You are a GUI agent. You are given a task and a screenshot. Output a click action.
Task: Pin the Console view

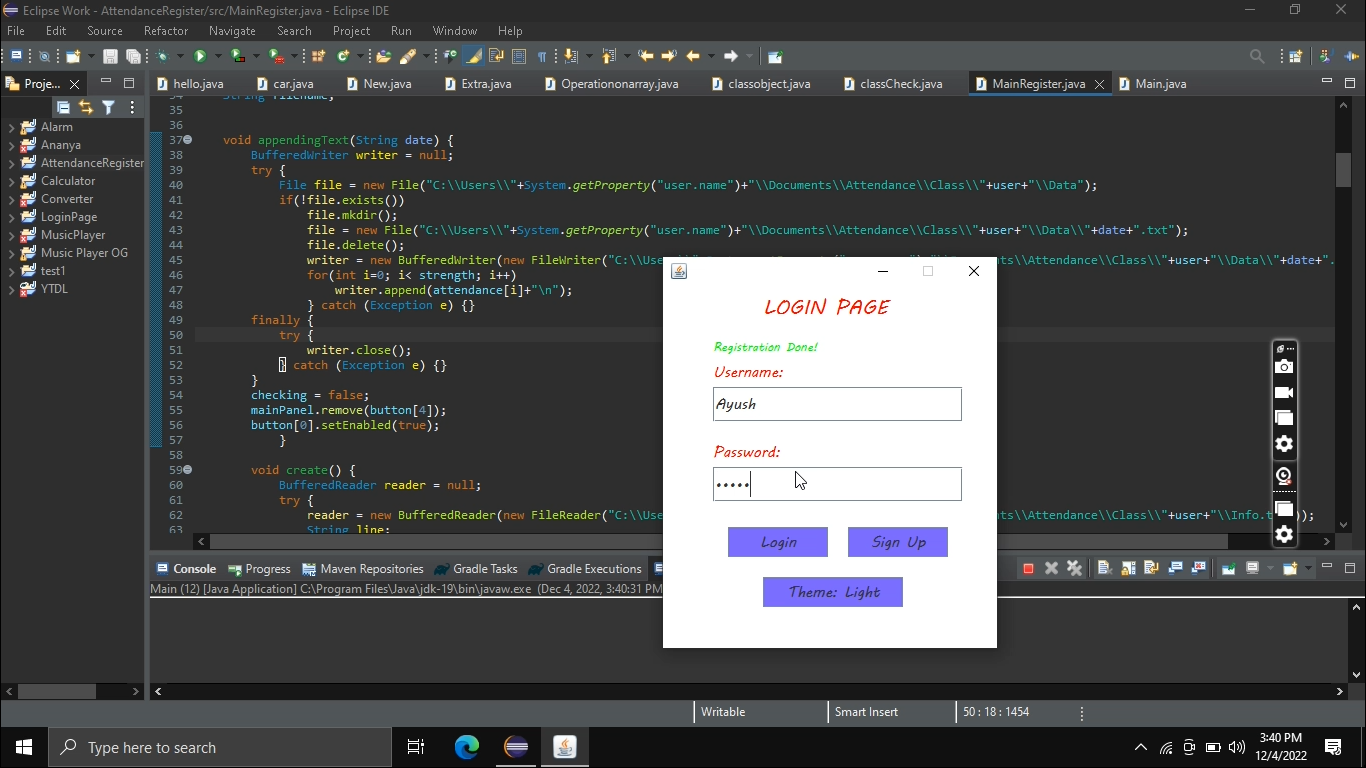[x=1228, y=567]
